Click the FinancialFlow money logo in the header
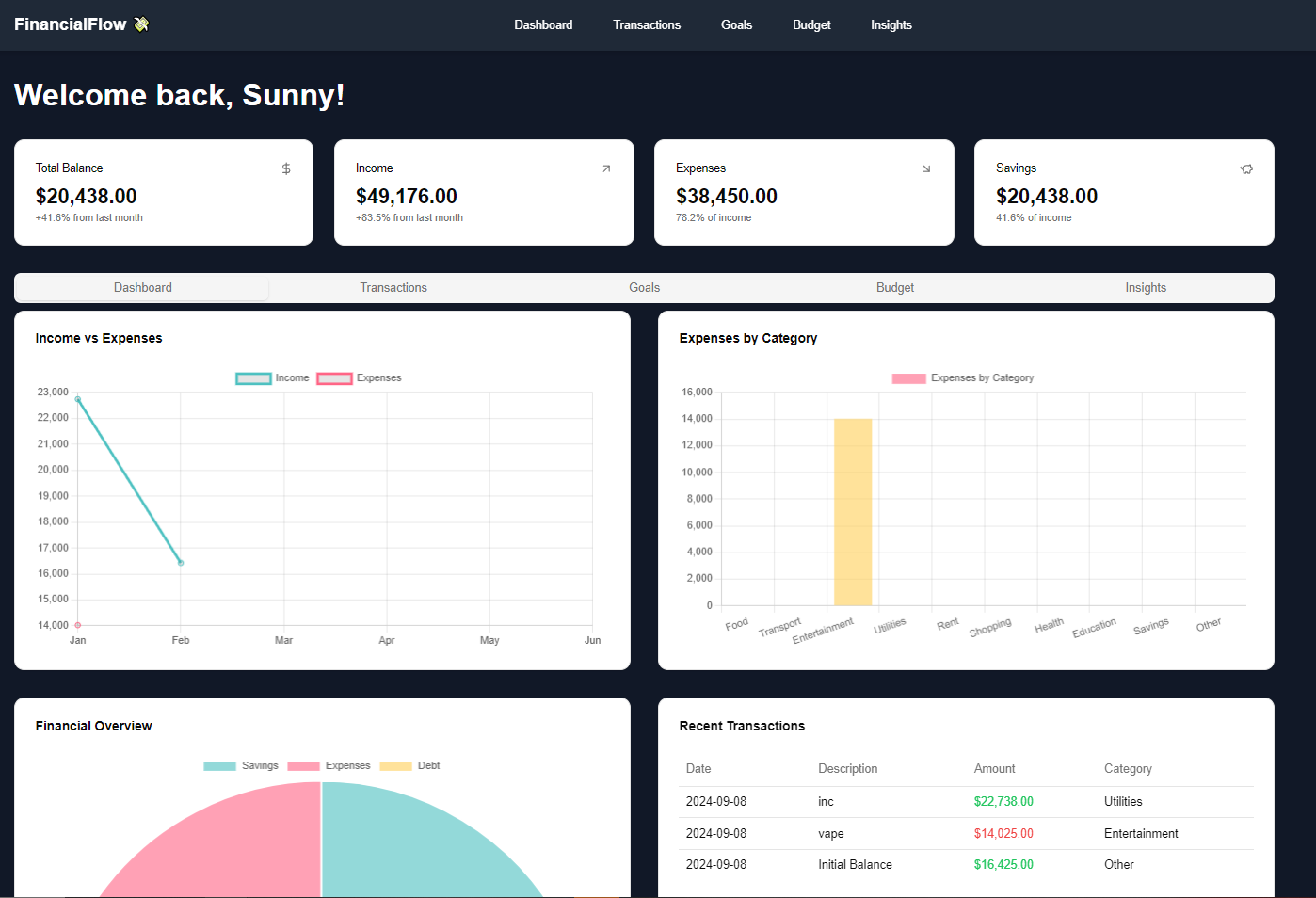The width and height of the screenshot is (1316, 898). 142,24
